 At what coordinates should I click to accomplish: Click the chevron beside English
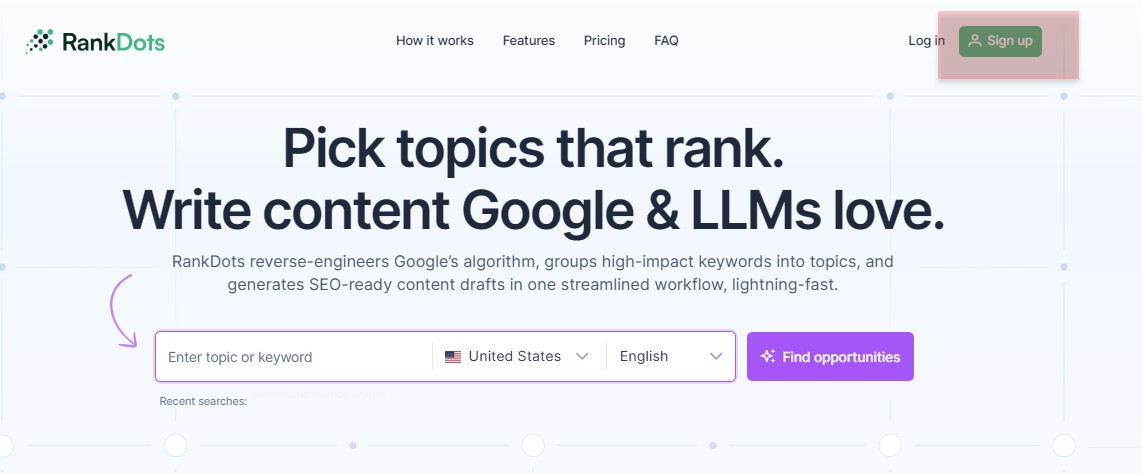click(716, 357)
